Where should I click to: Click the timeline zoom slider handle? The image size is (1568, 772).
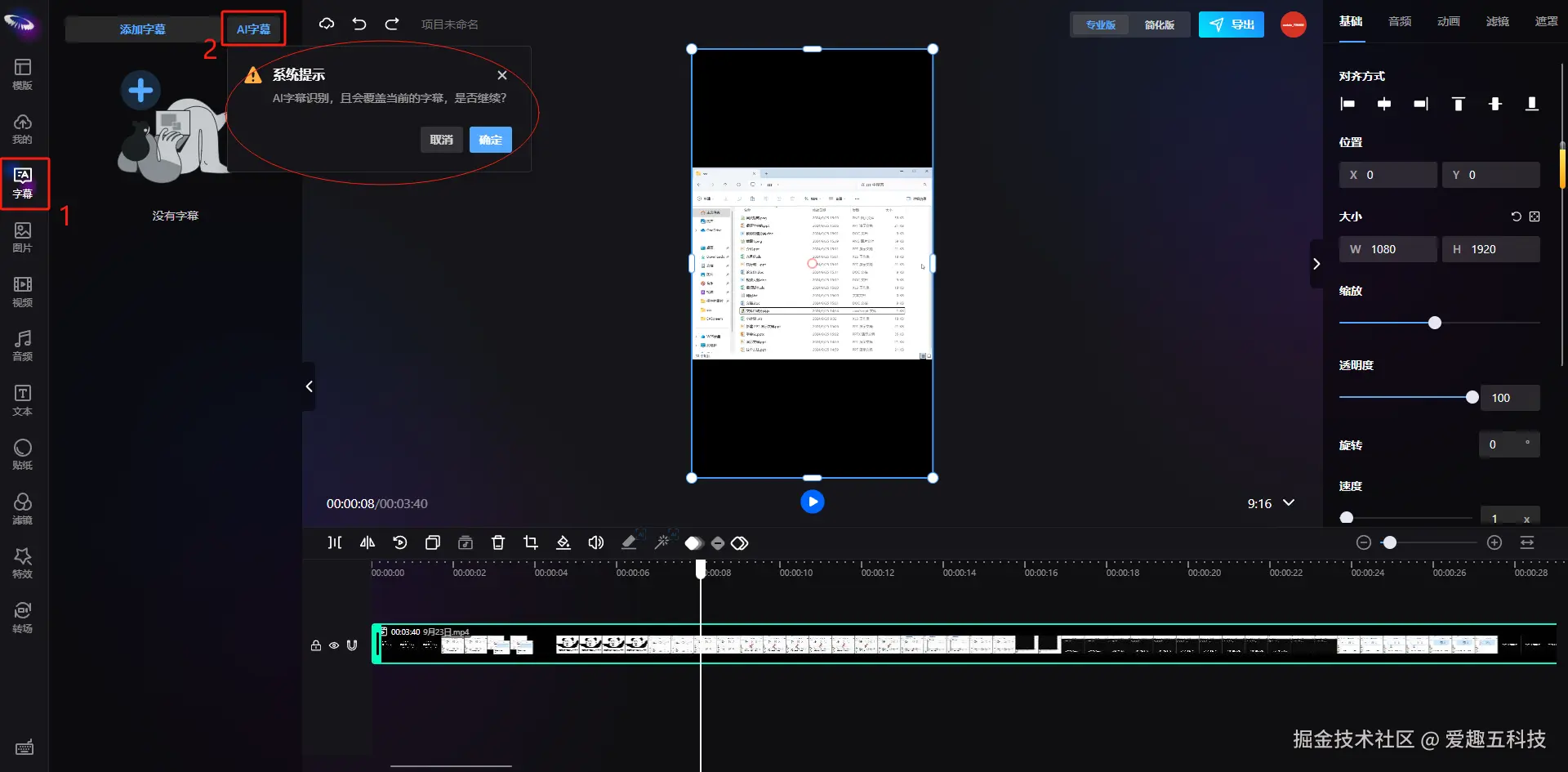[1390, 543]
